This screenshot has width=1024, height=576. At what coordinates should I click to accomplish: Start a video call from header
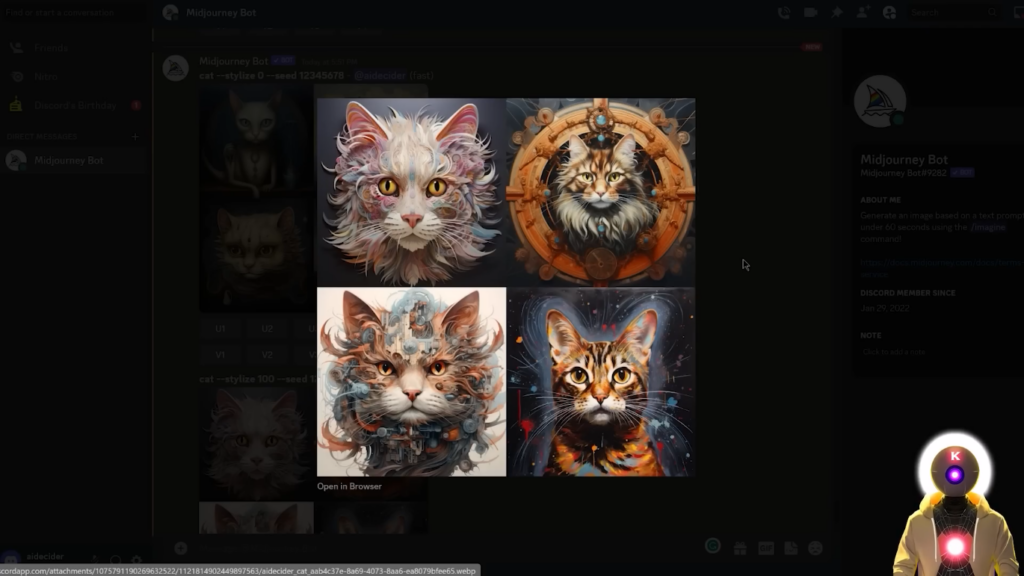810,12
